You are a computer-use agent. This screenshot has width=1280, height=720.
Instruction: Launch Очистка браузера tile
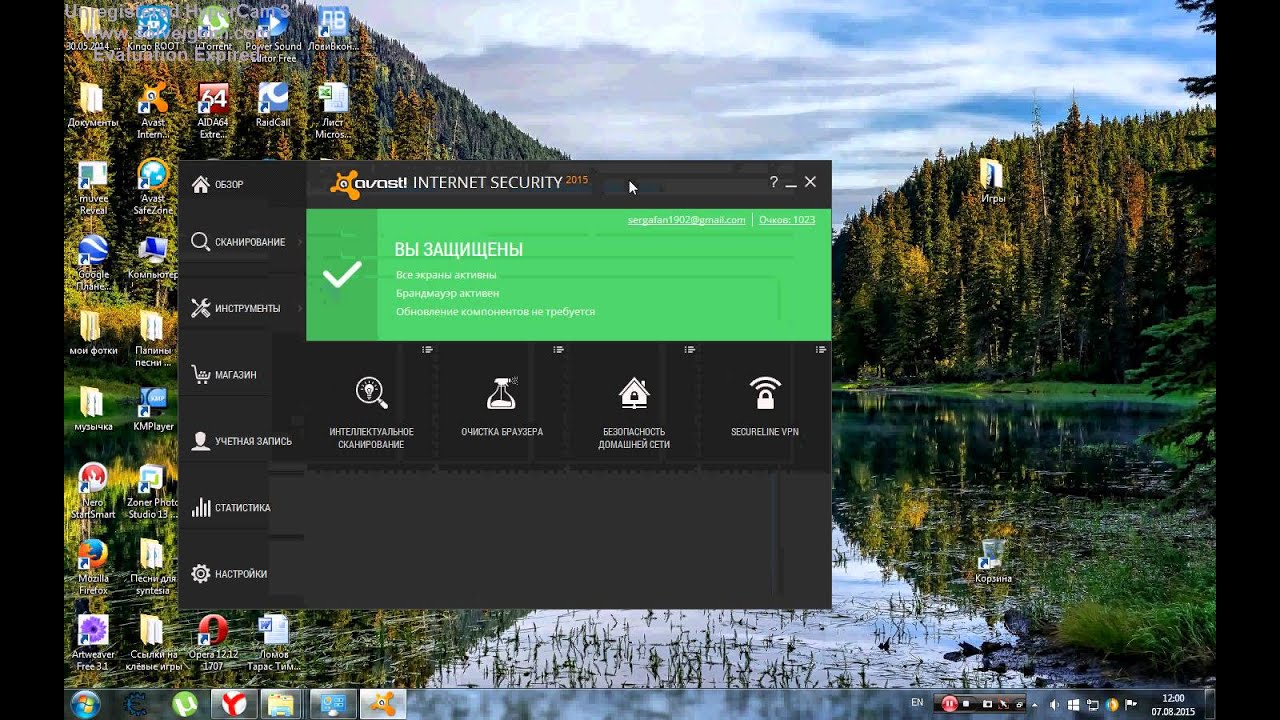coord(502,404)
